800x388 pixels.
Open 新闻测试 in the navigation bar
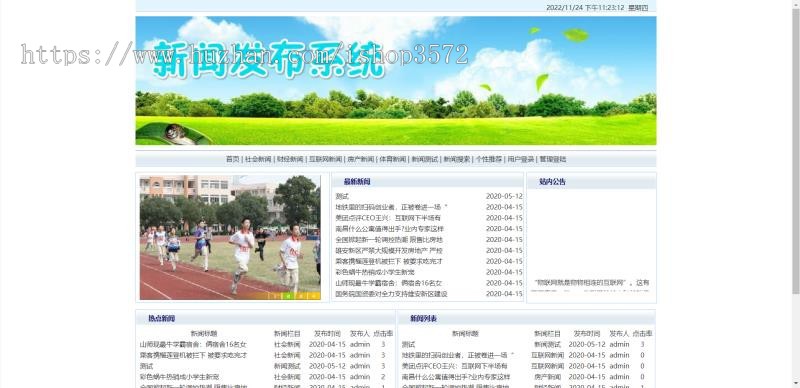coord(424,159)
